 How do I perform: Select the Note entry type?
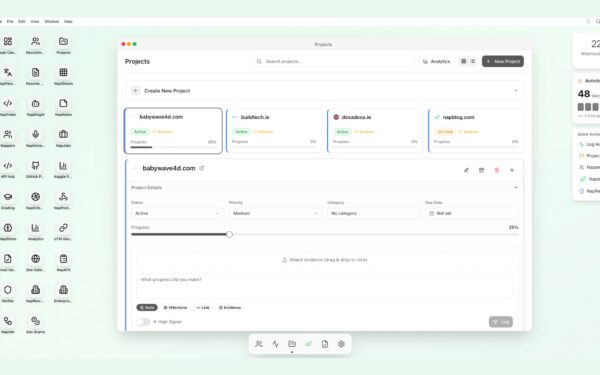pos(147,308)
